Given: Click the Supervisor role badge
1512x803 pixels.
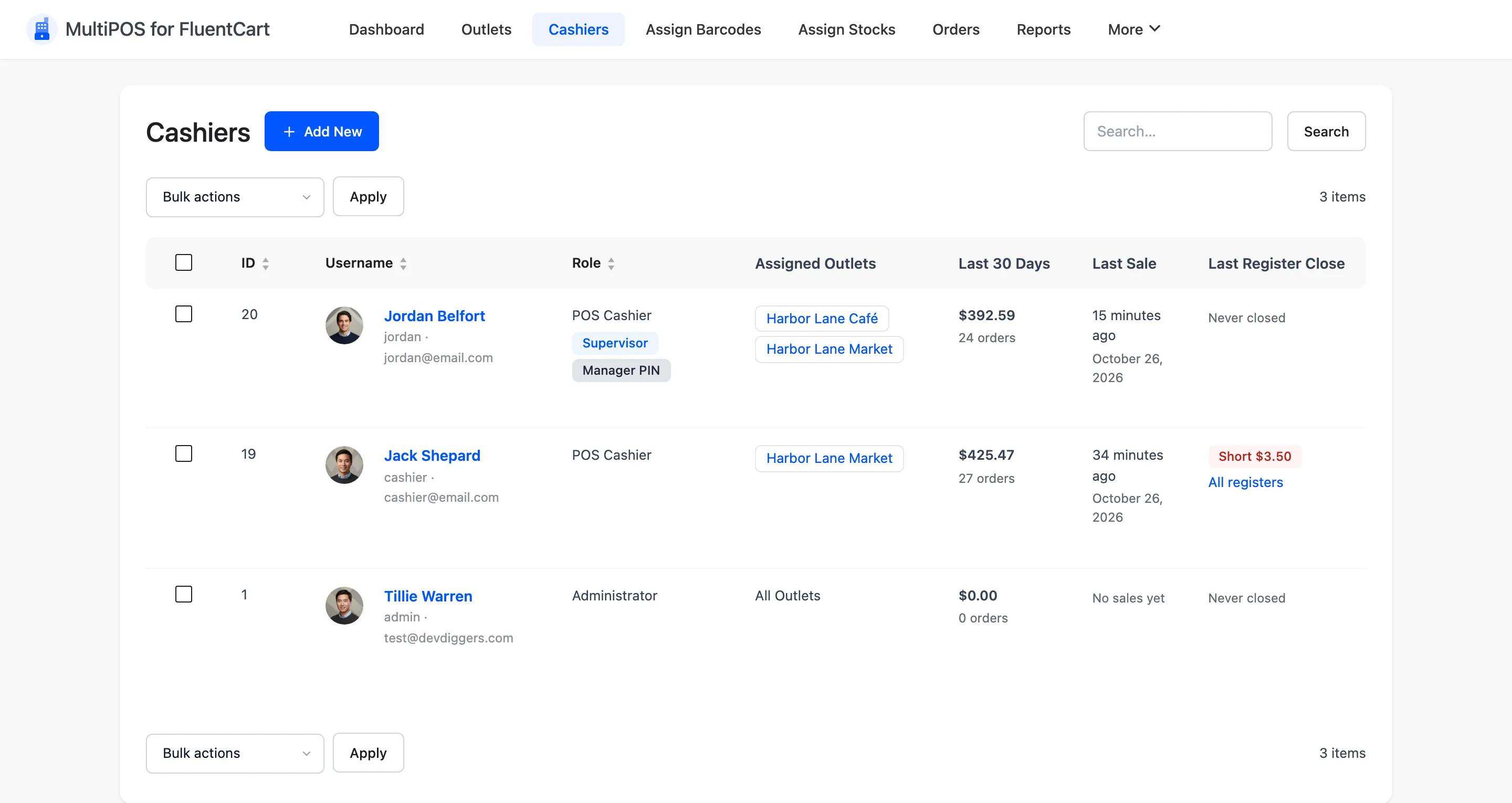Looking at the screenshot, I should click(615, 343).
